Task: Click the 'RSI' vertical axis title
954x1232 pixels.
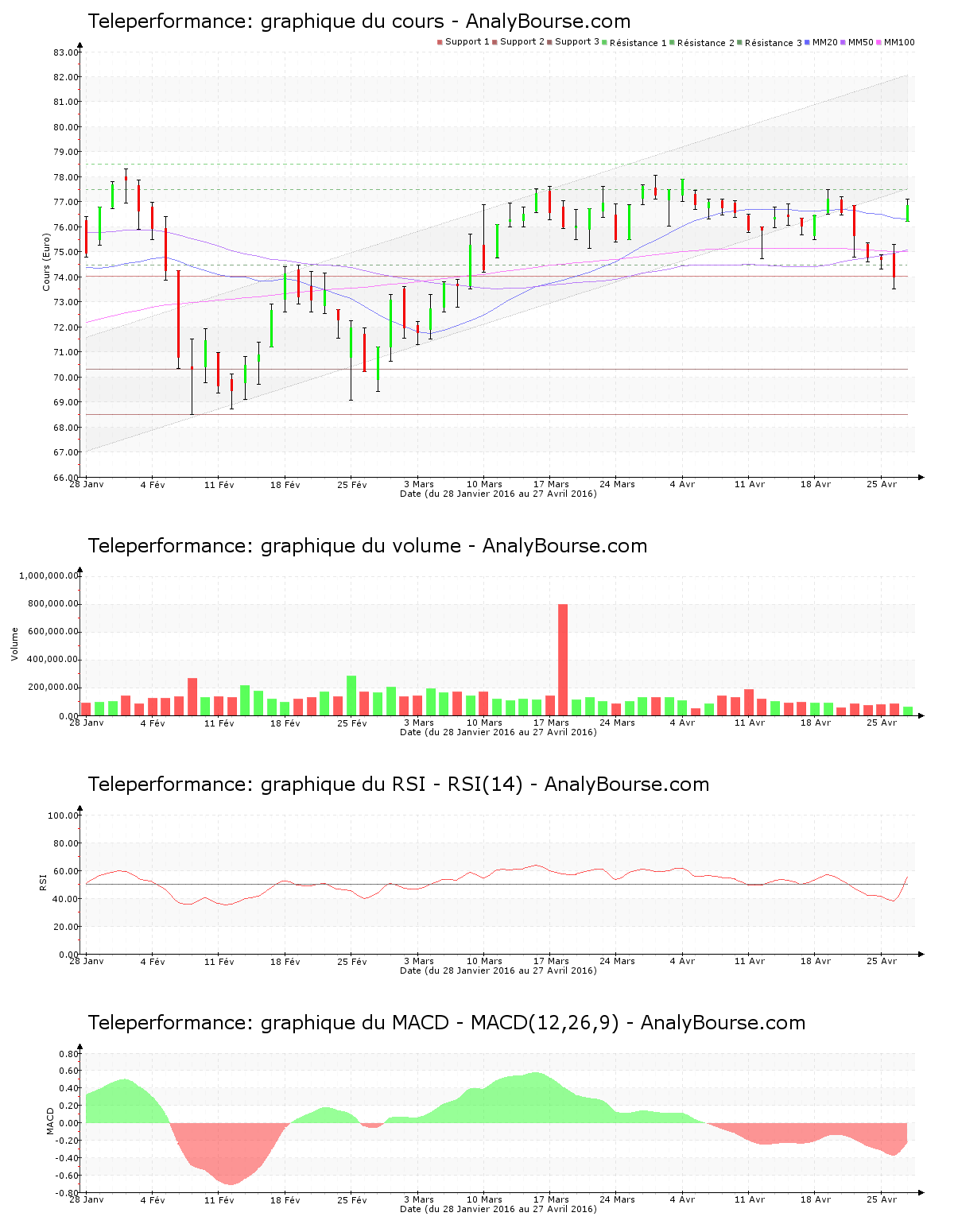Action: [43, 881]
